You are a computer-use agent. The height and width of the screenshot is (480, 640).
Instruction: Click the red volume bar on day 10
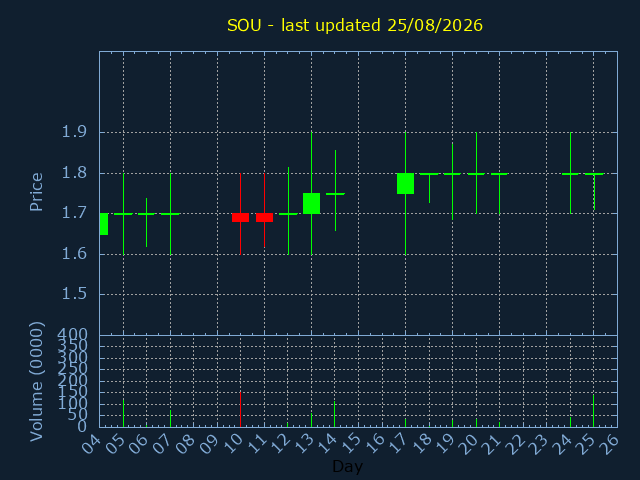(x=240, y=409)
